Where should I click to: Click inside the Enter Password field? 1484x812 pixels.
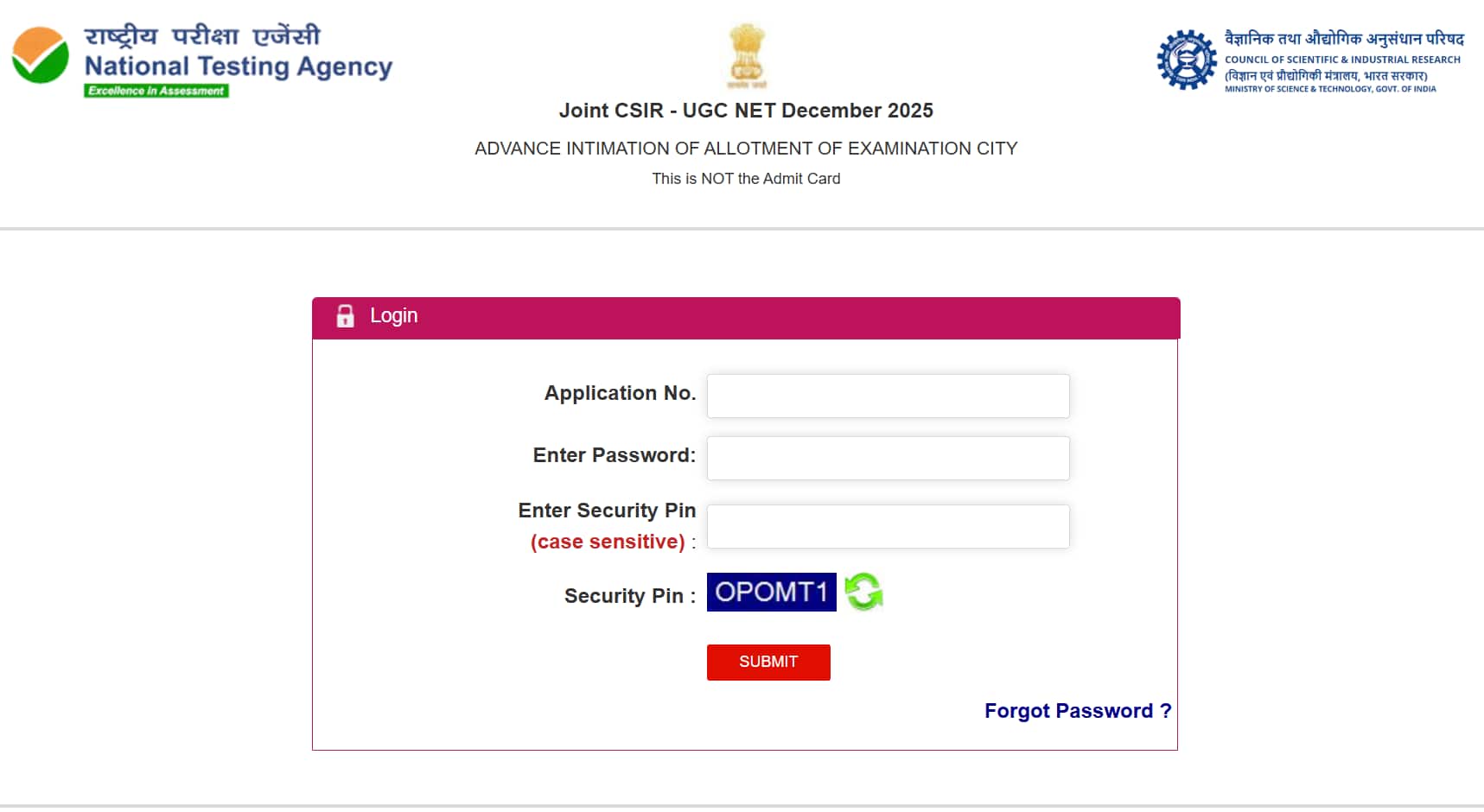887,458
